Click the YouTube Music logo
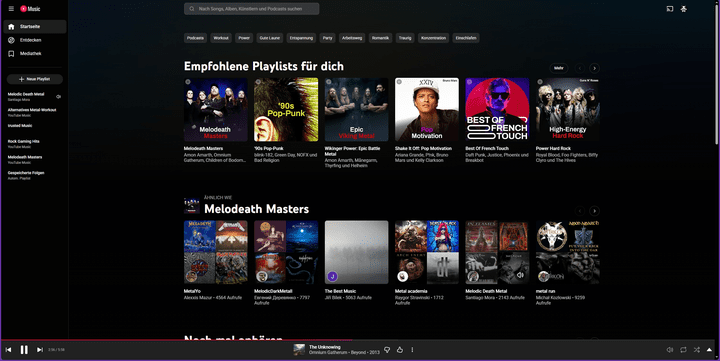Viewport: 720px width, 361px height. pyautogui.click(x=30, y=9)
